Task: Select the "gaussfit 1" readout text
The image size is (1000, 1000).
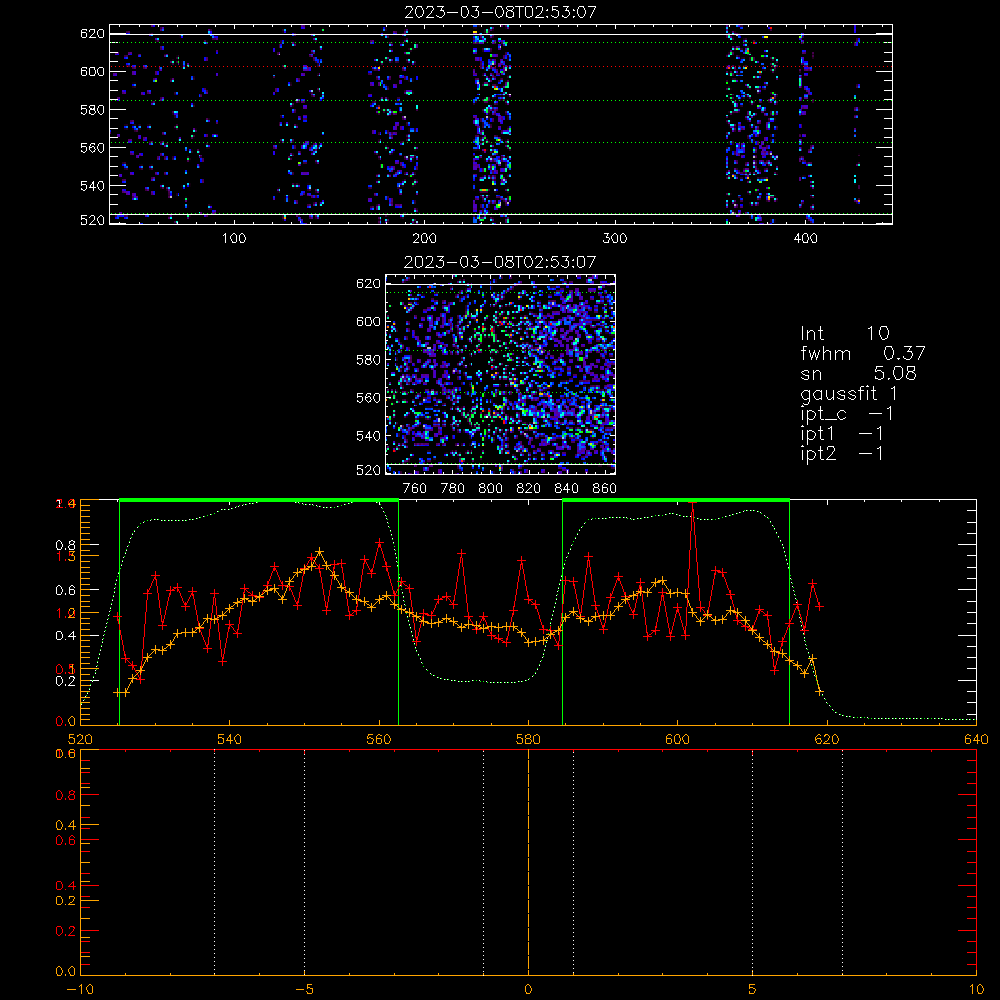Action: tap(849, 393)
